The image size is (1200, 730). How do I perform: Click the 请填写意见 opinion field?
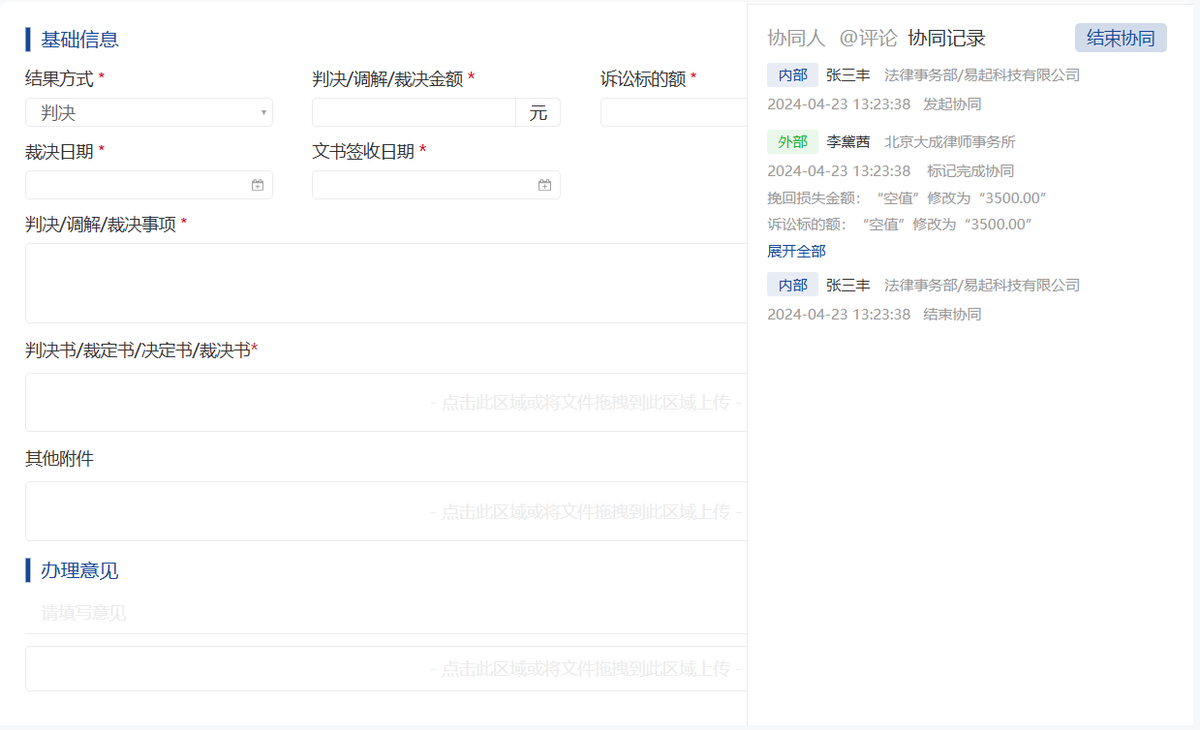coord(385,613)
